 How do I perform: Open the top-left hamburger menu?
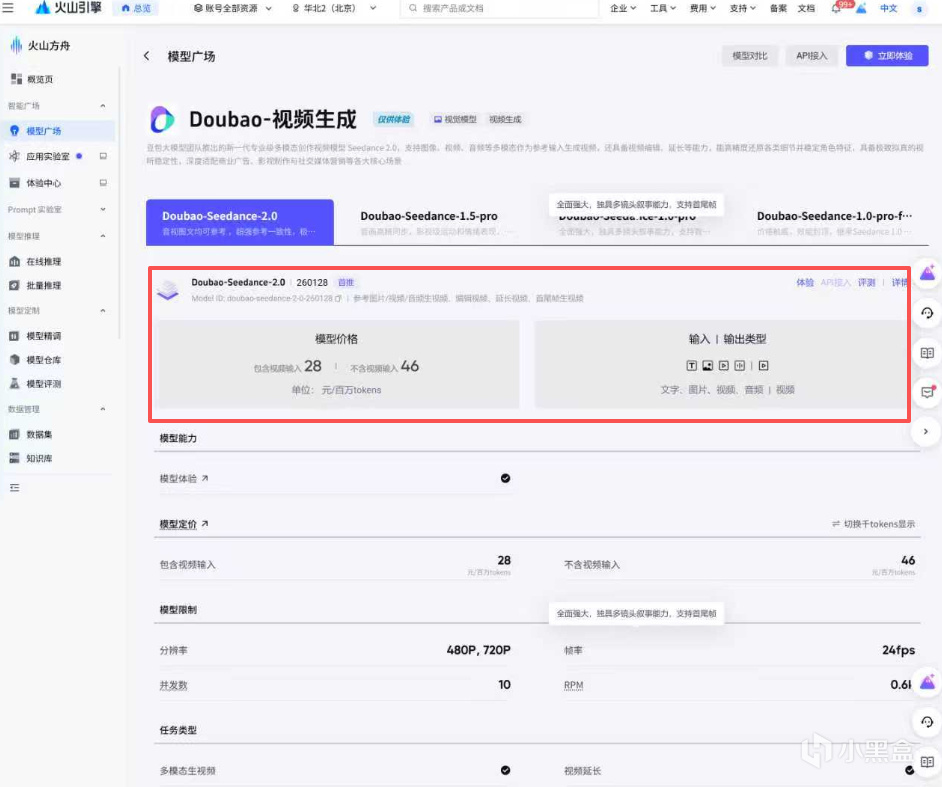coord(8,8)
